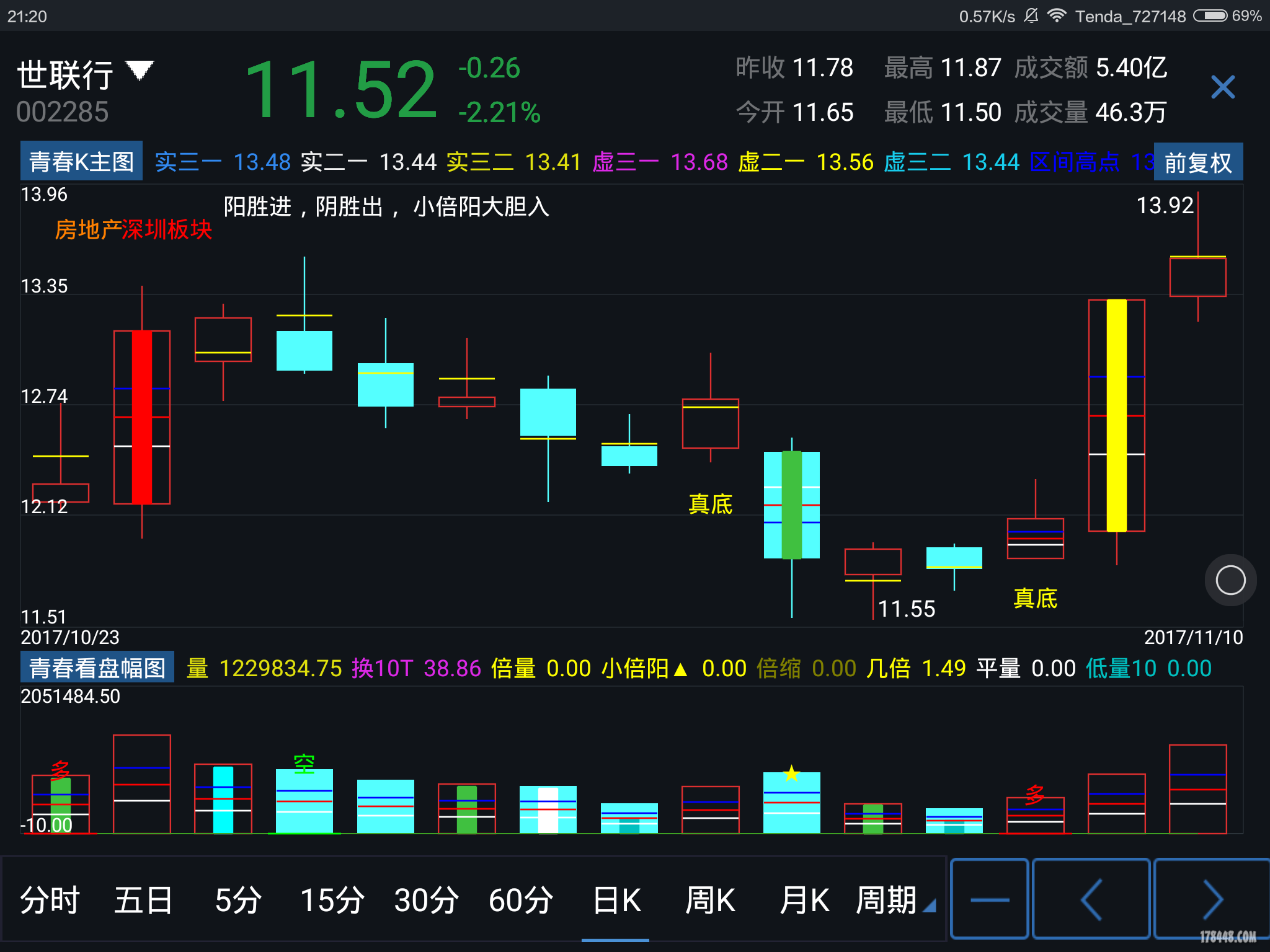Click the minus zoom-out button
Screen dimensions: 1270x952
pos(990,899)
